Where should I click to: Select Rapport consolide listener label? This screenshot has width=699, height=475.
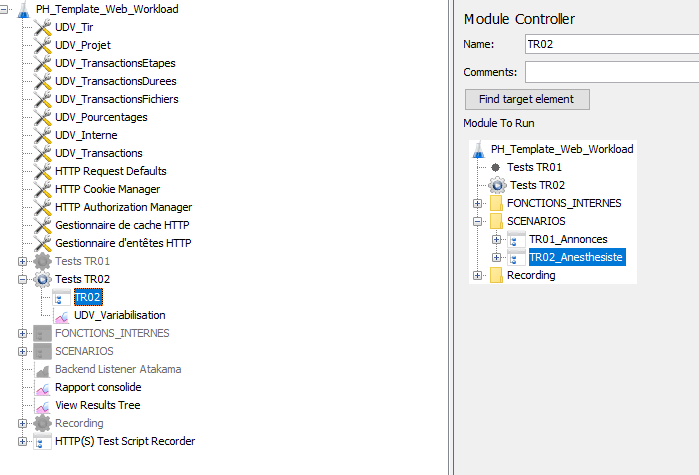(x=98, y=387)
